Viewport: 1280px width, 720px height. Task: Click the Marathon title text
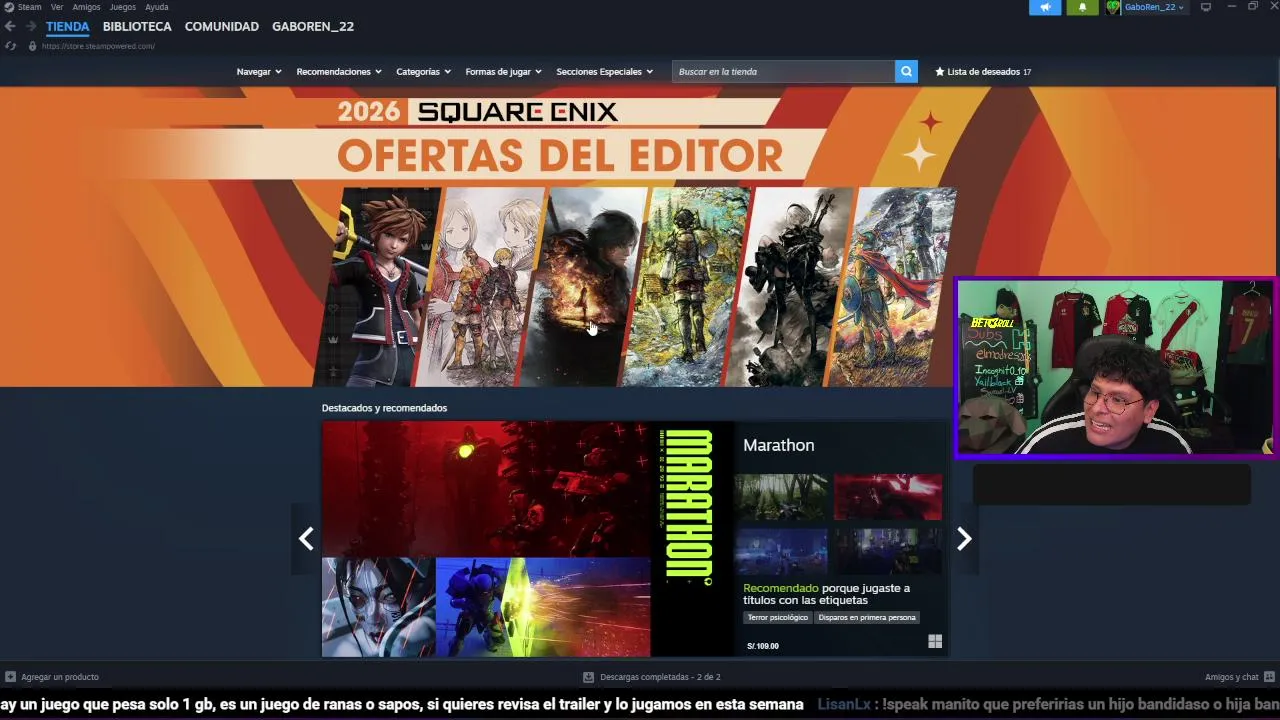(x=779, y=445)
